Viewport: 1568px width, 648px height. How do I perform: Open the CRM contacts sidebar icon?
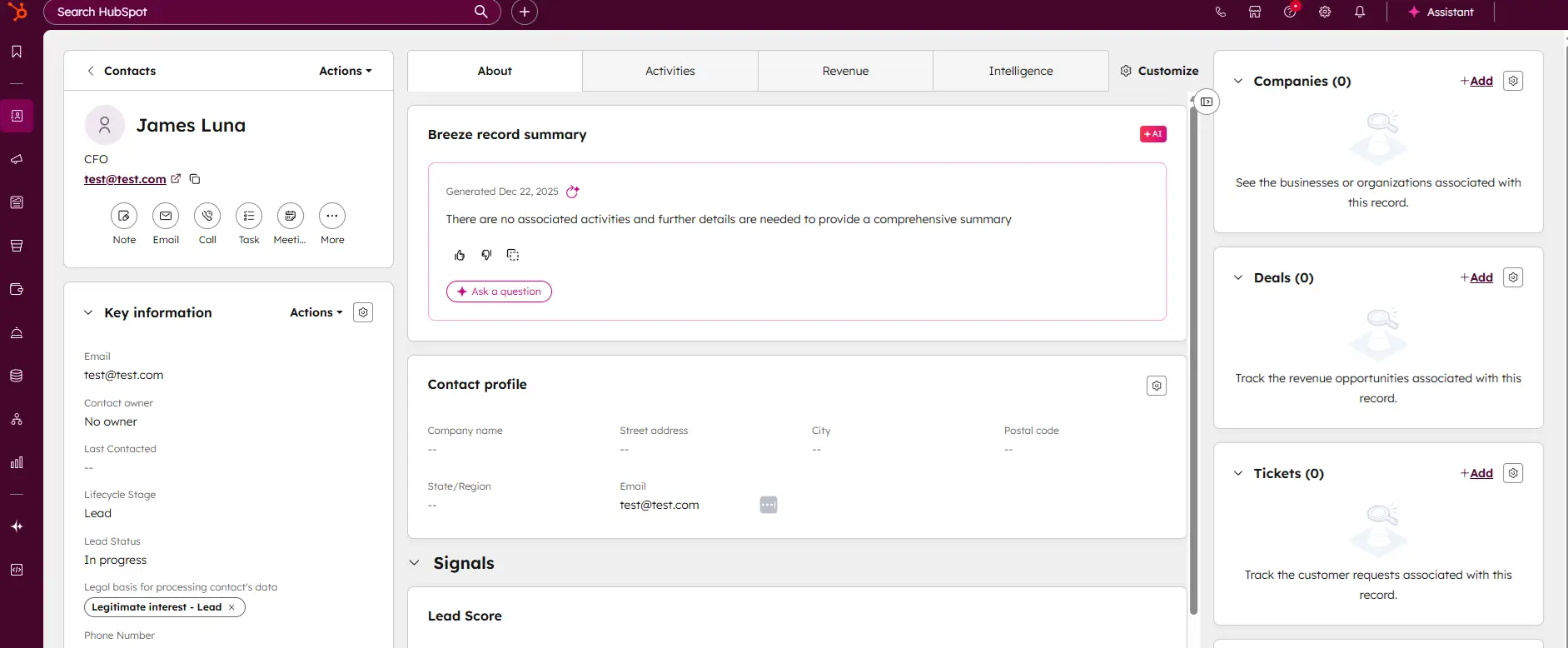tap(17, 116)
